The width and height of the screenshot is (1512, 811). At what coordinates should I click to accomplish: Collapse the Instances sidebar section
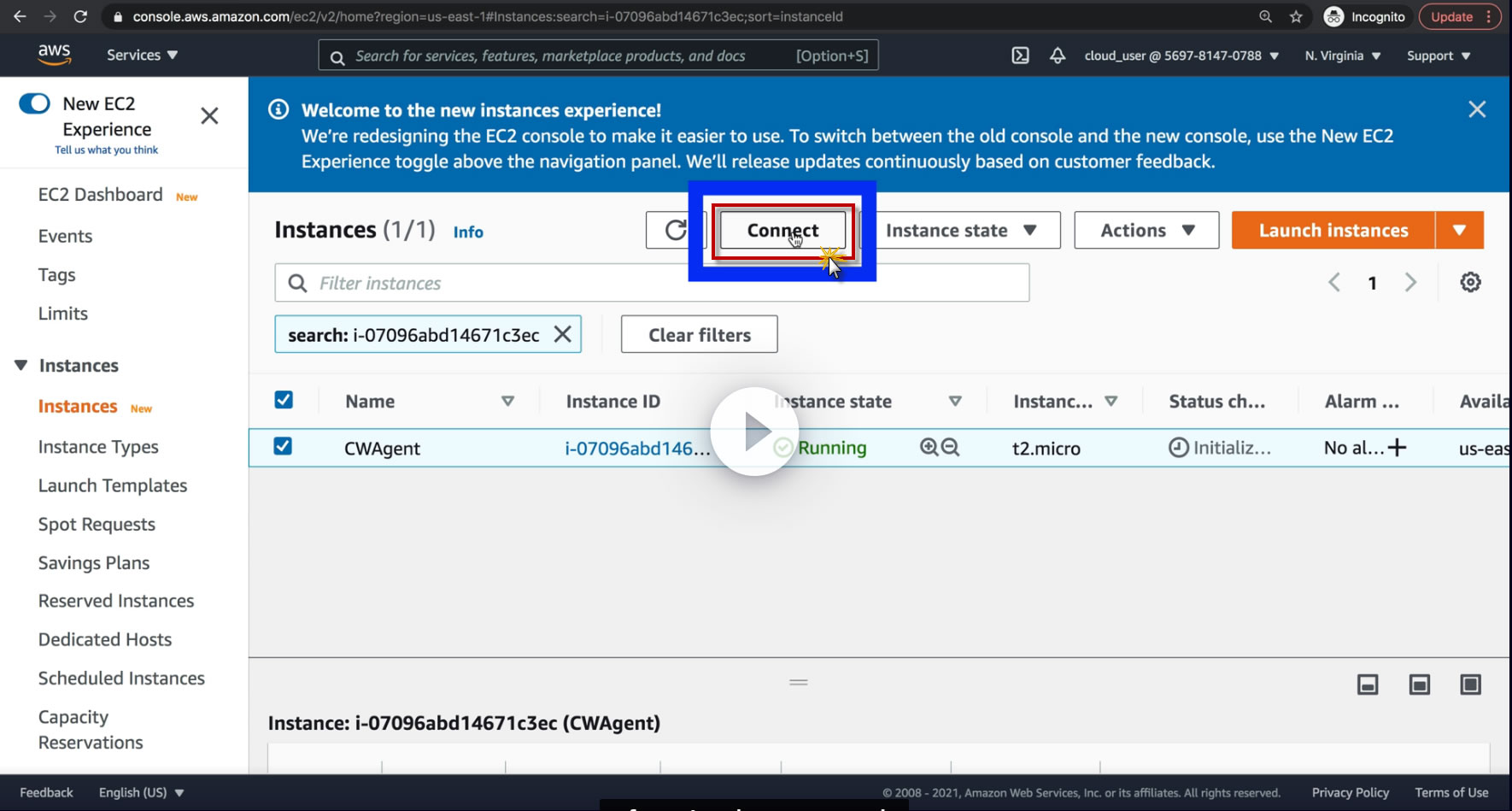21,366
